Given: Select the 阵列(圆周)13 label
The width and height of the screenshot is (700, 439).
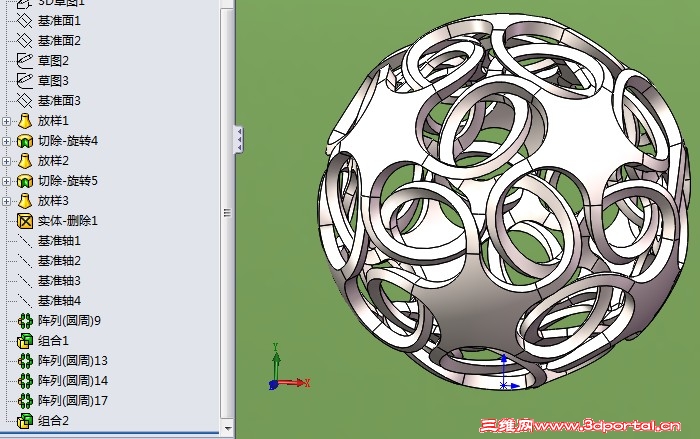Looking at the screenshot, I should 73,360.
